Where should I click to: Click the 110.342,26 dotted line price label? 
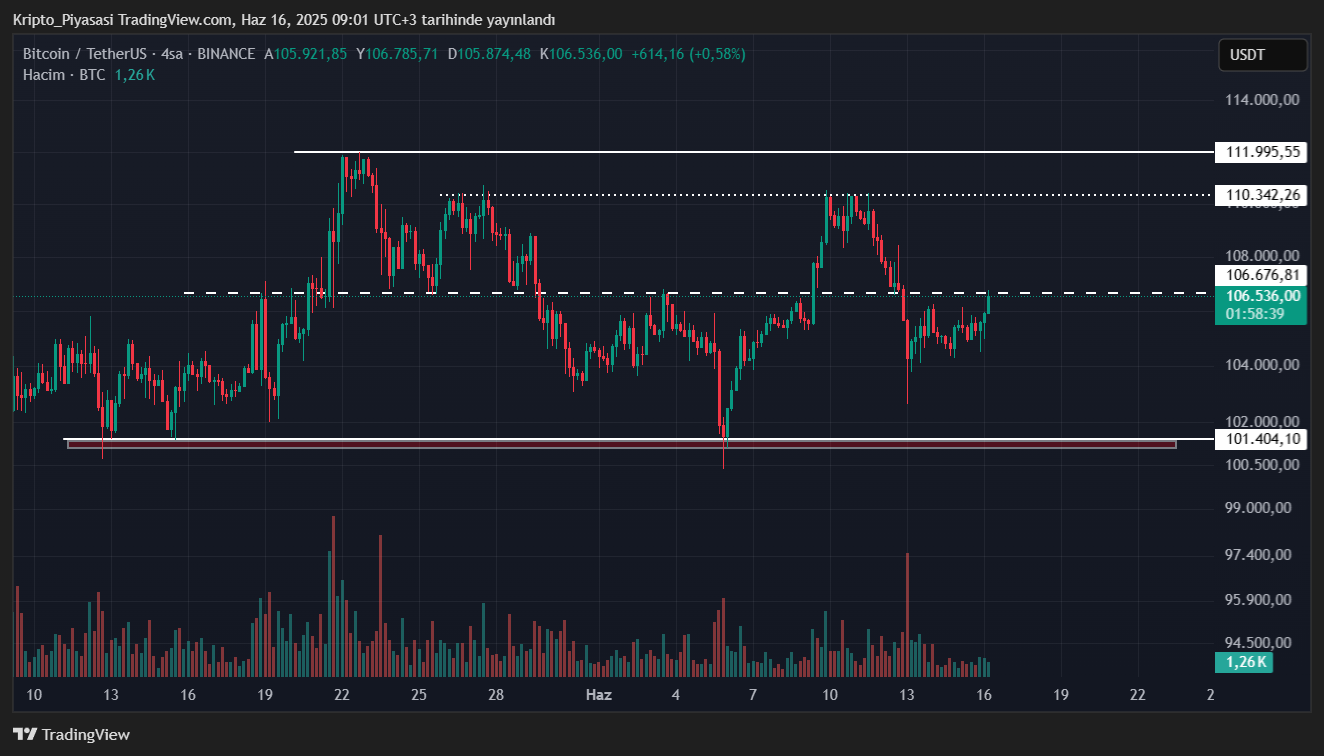tap(1261, 195)
